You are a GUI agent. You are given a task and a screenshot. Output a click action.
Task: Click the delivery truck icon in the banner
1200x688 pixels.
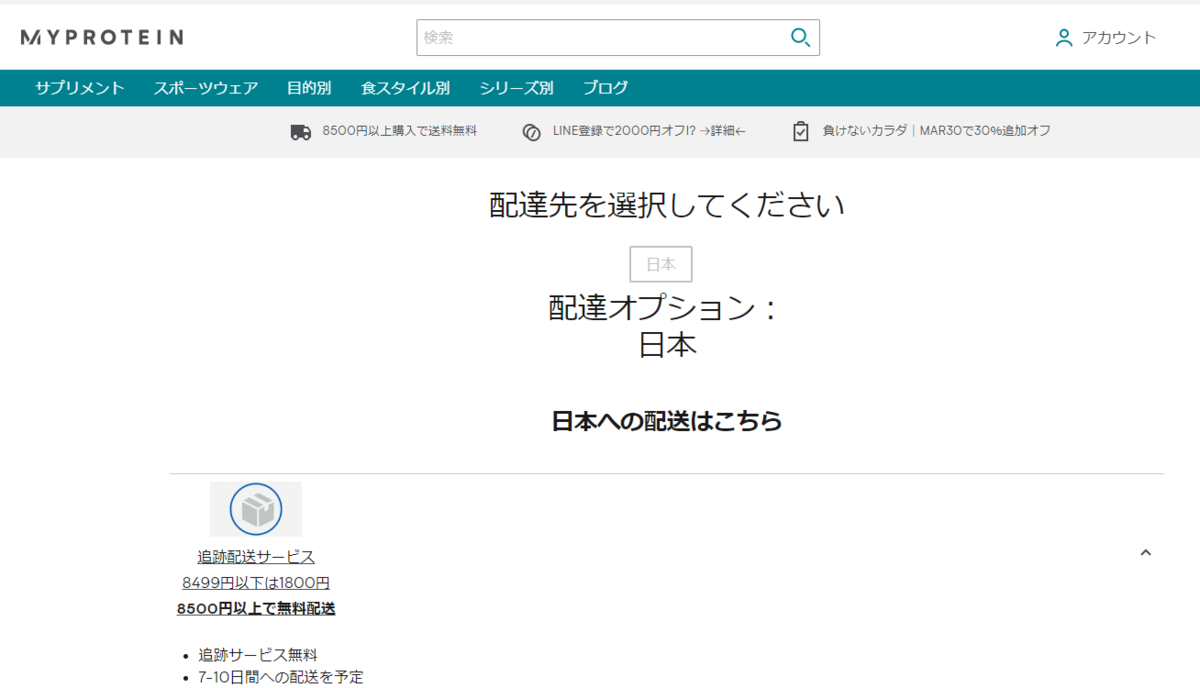click(x=302, y=131)
